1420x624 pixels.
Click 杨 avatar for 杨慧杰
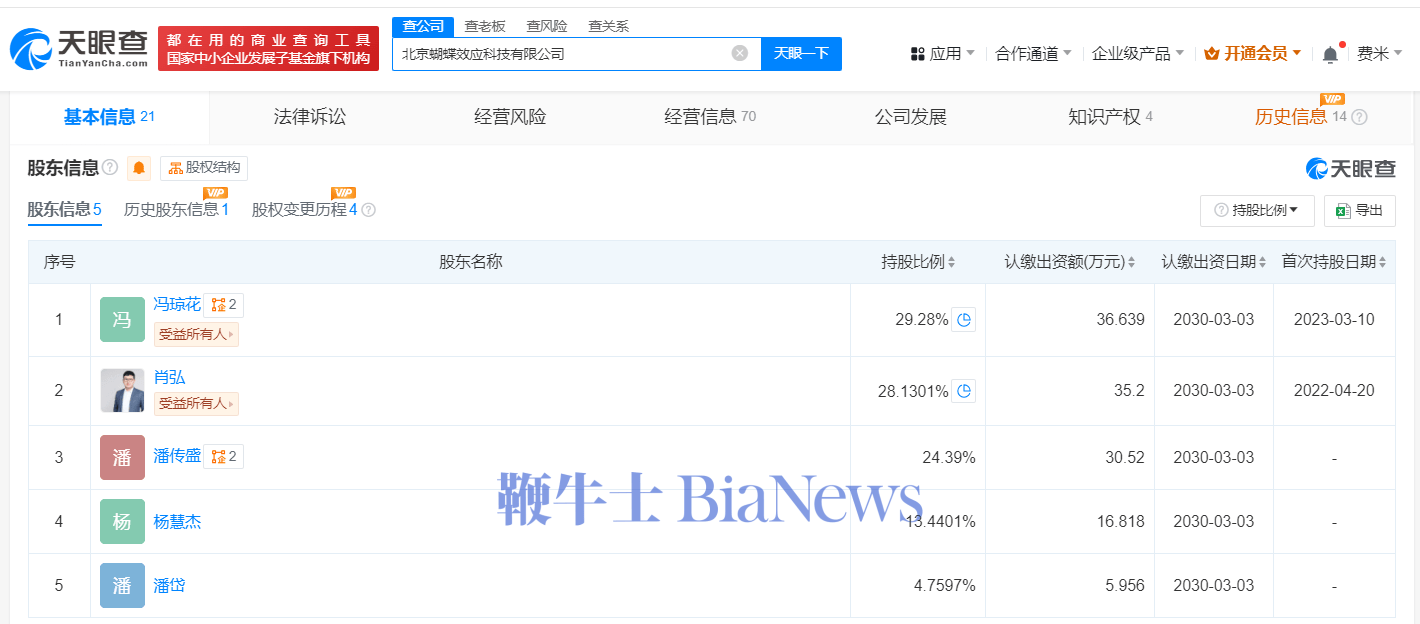click(x=122, y=522)
